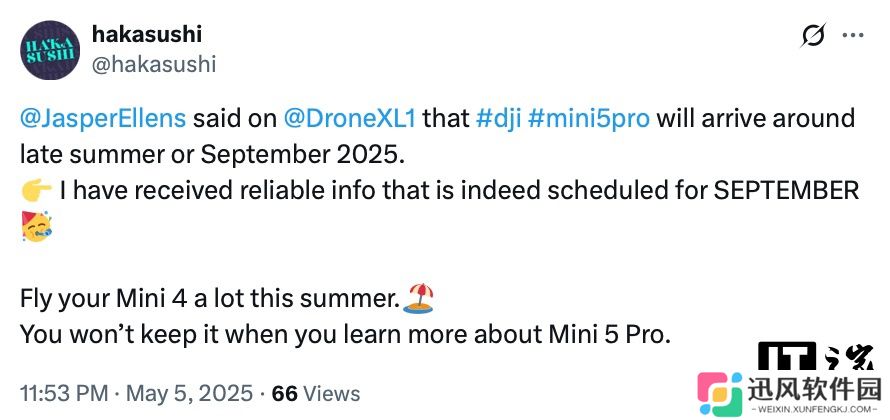
Task: Click the WEIXIN.XUNFENGKJ.COM watermark text
Action: (814, 409)
